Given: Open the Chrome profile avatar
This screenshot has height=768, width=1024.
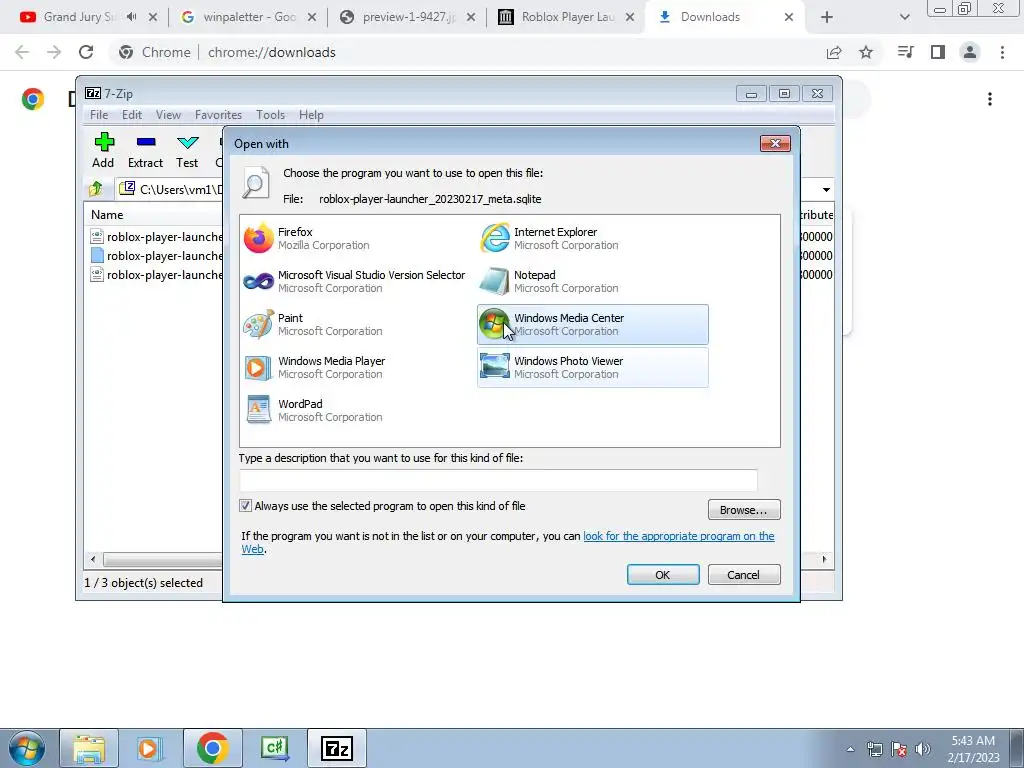Looking at the screenshot, I should [x=970, y=52].
